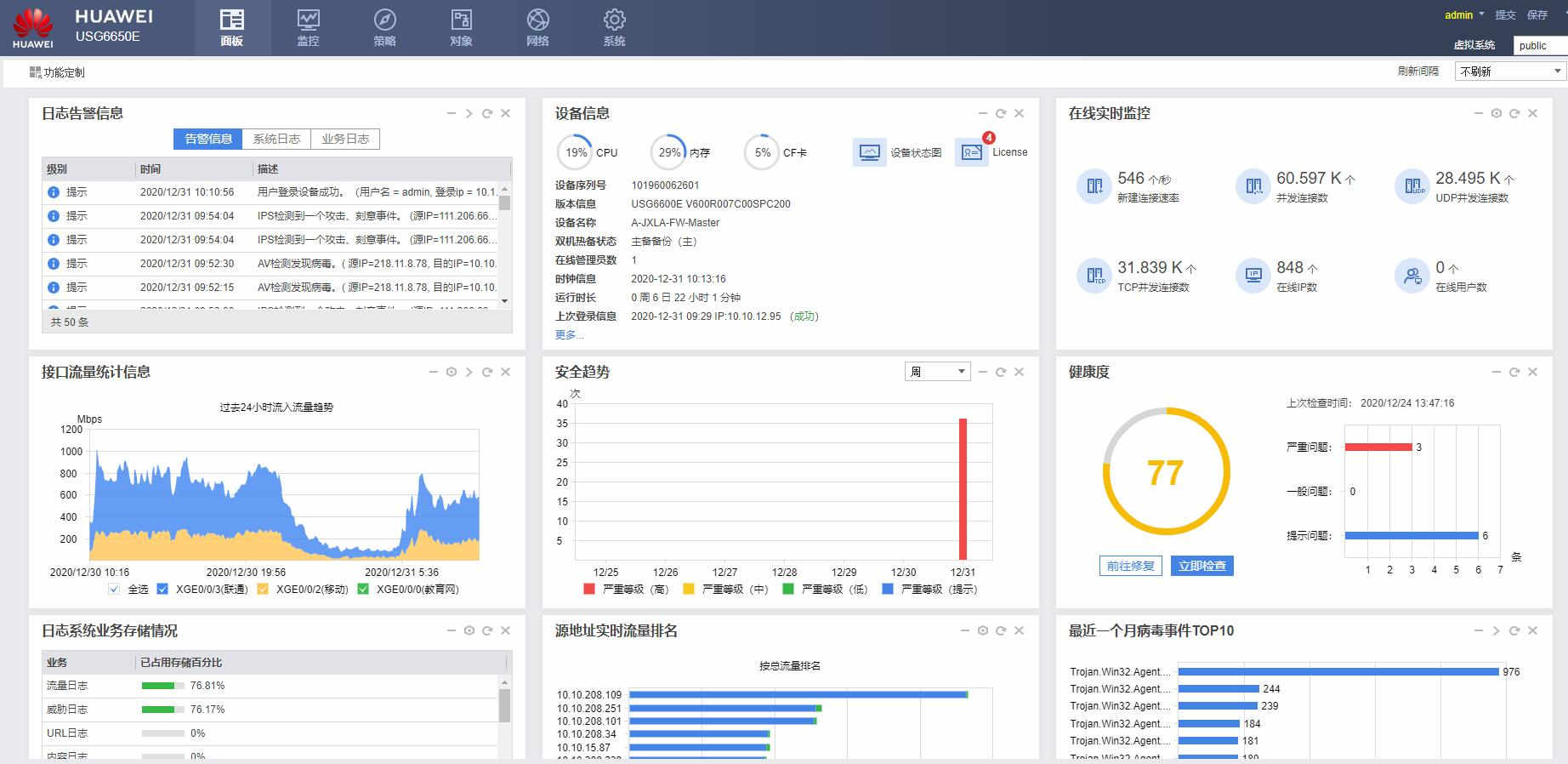The image size is (1568, 764).
Task: Toggle the 全选 select-all checkbox
Action: (115, 589)
